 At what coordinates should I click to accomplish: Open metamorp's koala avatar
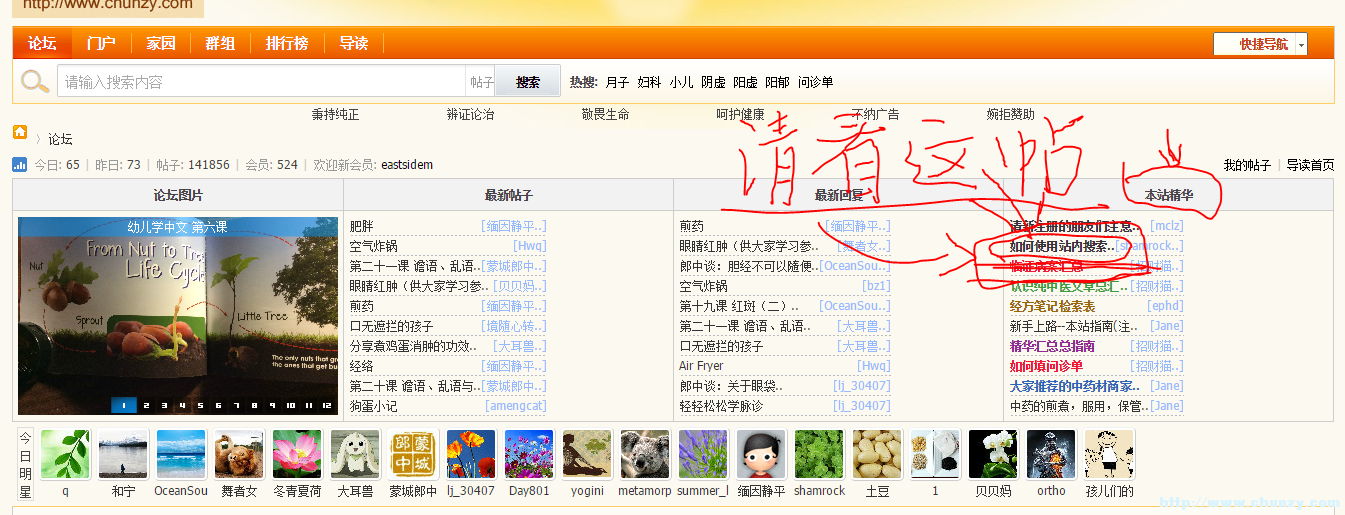click(x=645, y=455)
